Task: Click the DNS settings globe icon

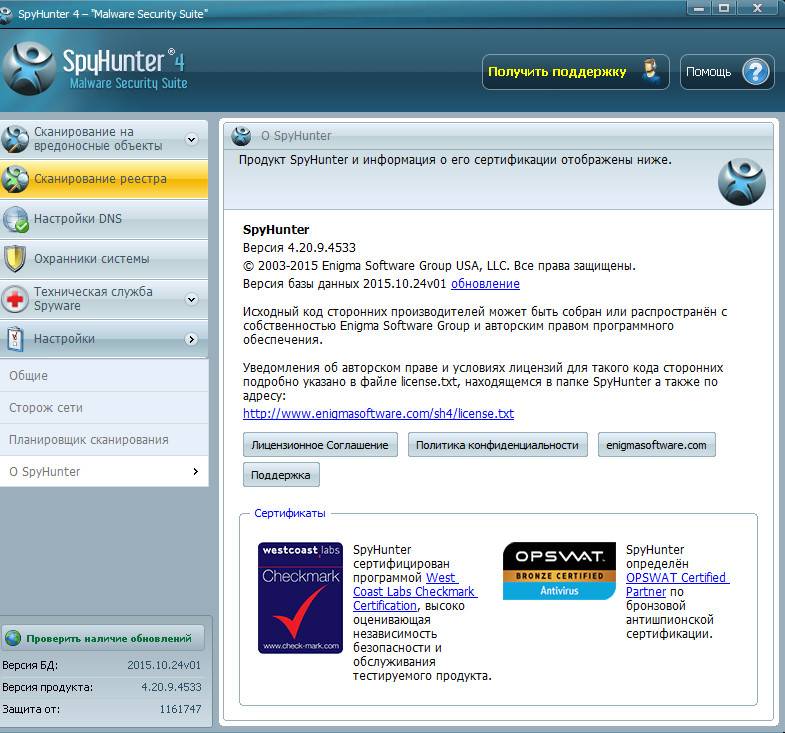Action: (15, 219)
